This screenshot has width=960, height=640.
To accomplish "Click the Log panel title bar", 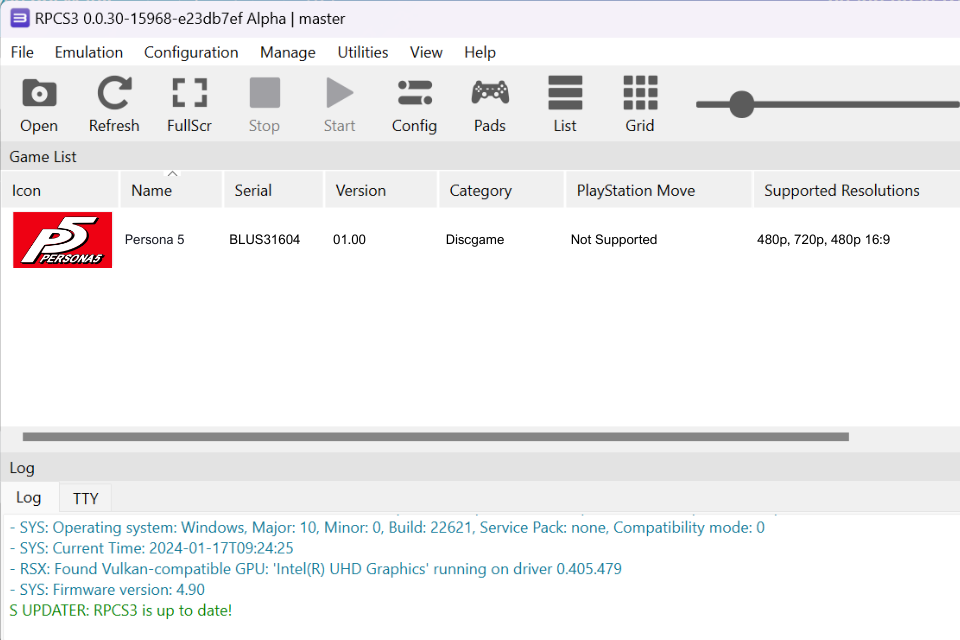I will pyautogui.click(x=480, y=468).
